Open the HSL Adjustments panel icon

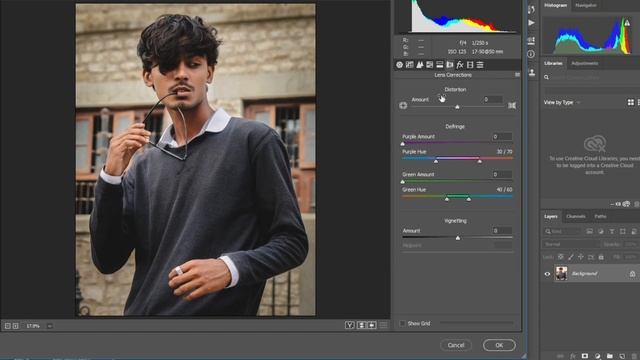429,64
